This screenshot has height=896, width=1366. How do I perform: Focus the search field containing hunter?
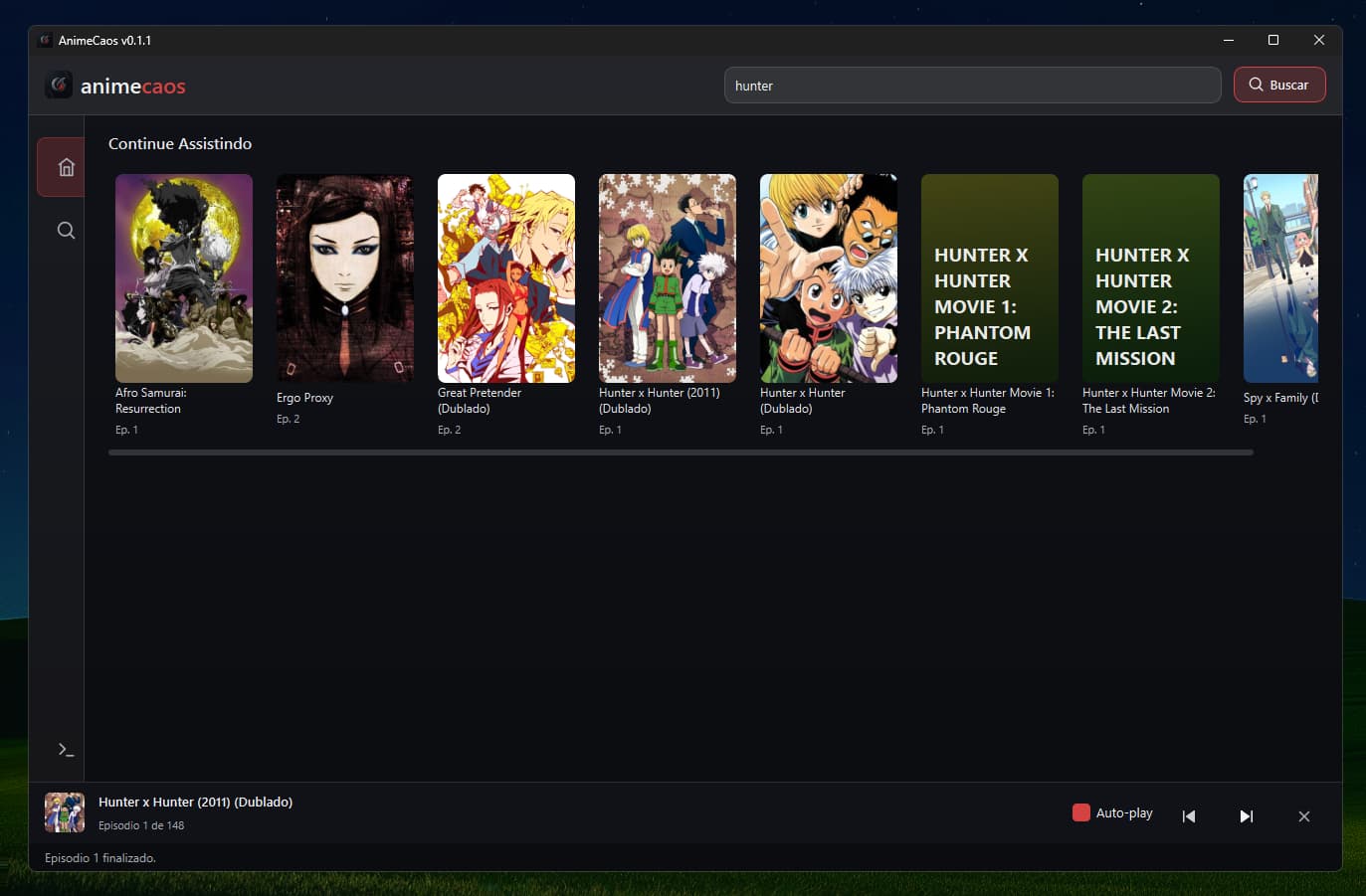pyautogui.click(x=971, y=85)
